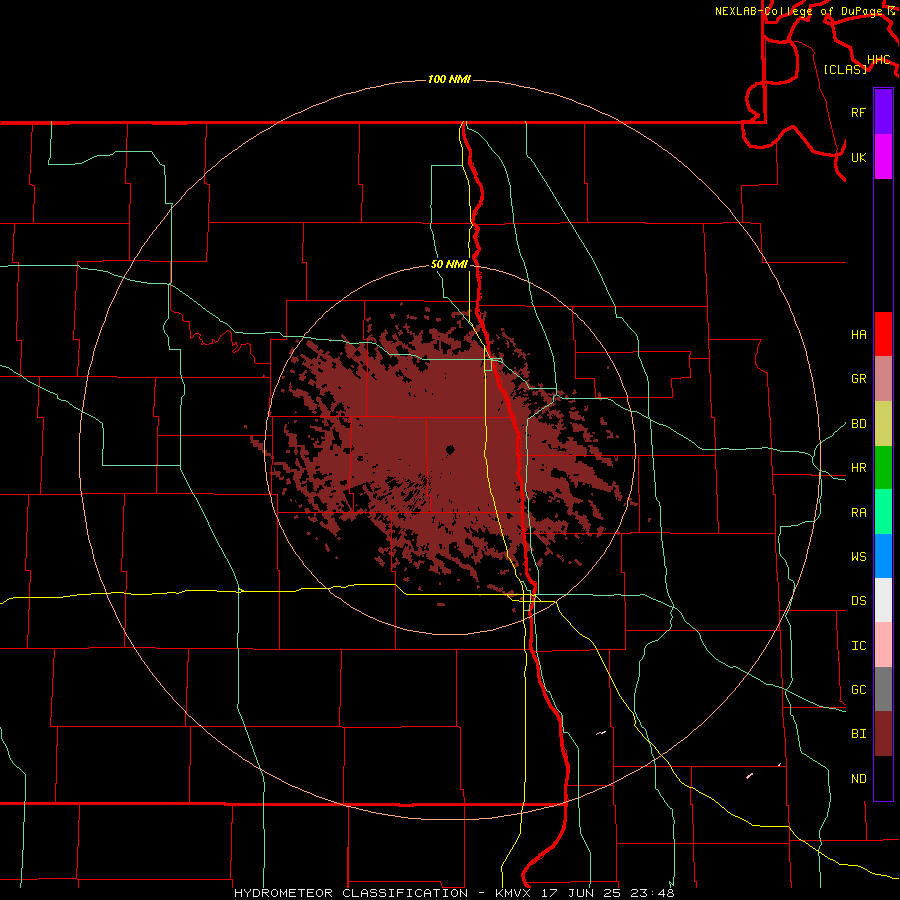Click the "HA" legend label
900x900 pixels.
[858, 335]
